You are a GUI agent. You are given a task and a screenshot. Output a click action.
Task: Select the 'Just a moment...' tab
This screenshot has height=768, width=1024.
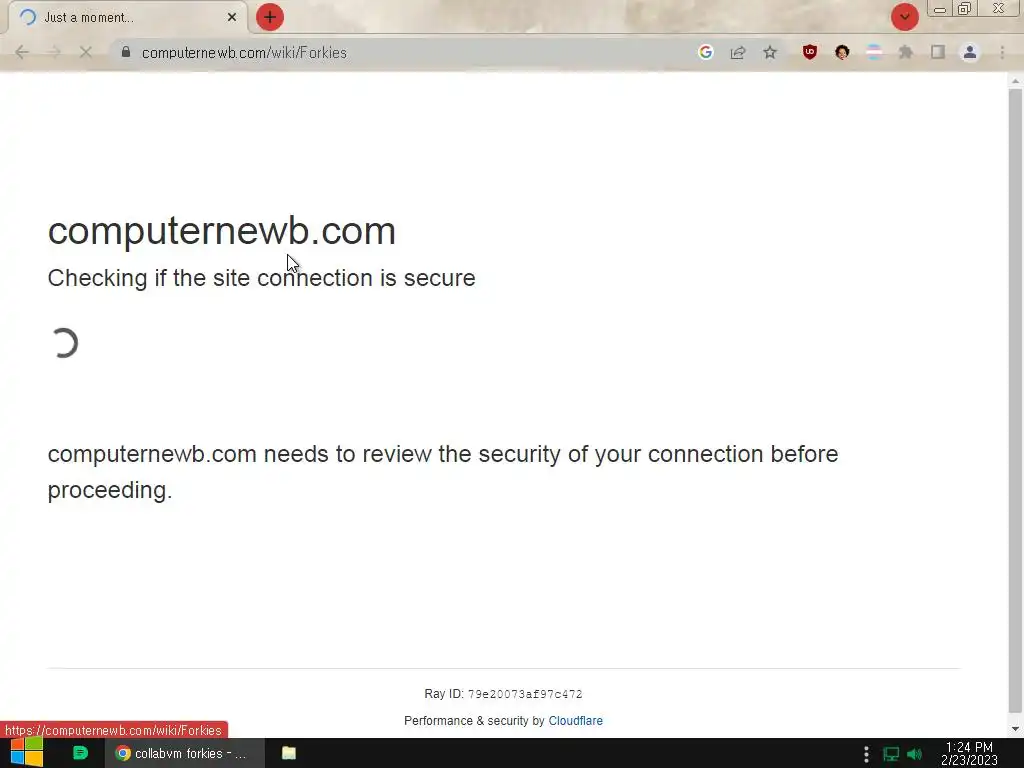(x=127, y=17)
